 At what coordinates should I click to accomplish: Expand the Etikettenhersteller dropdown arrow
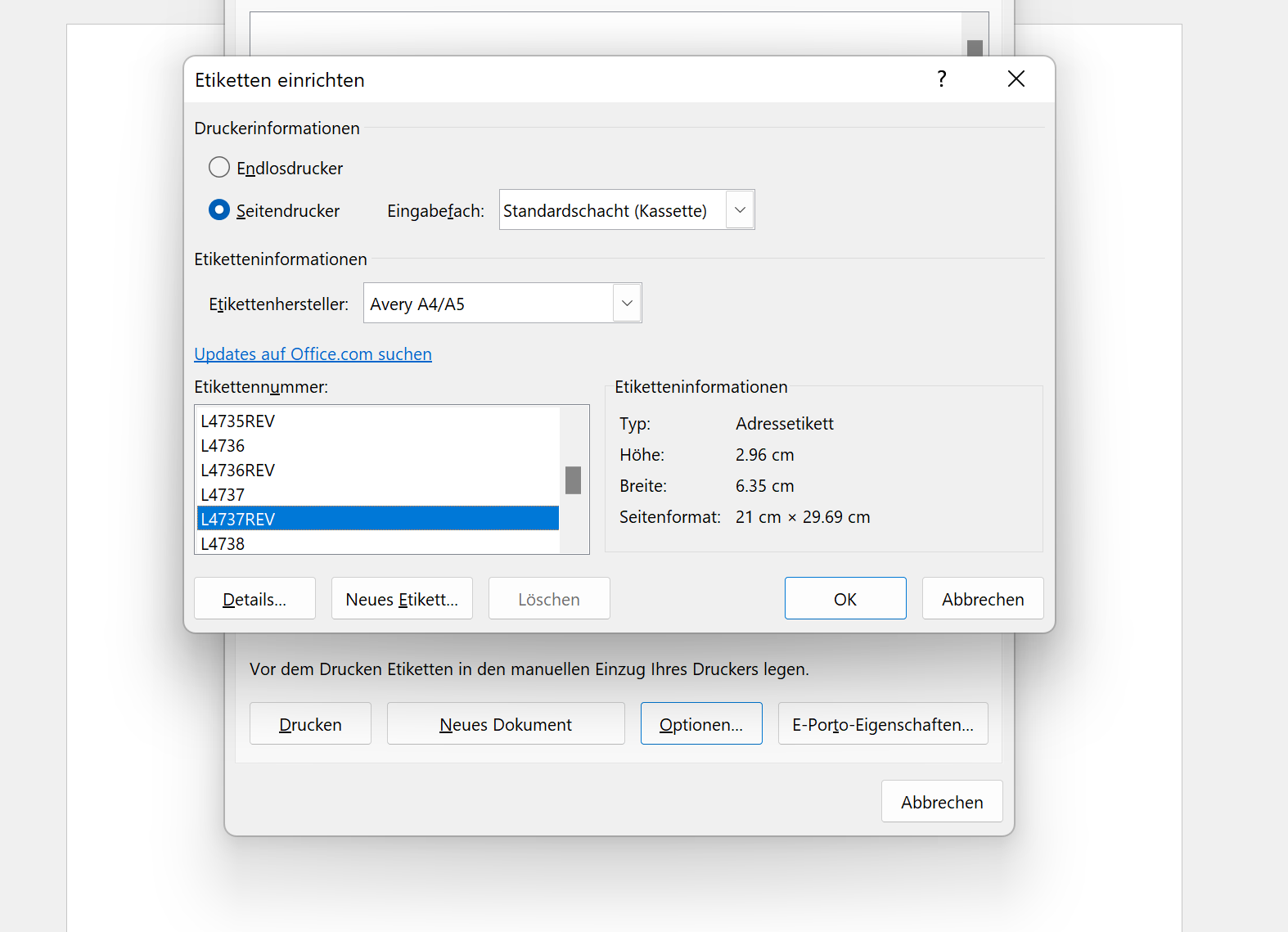[x=627, y=304]
